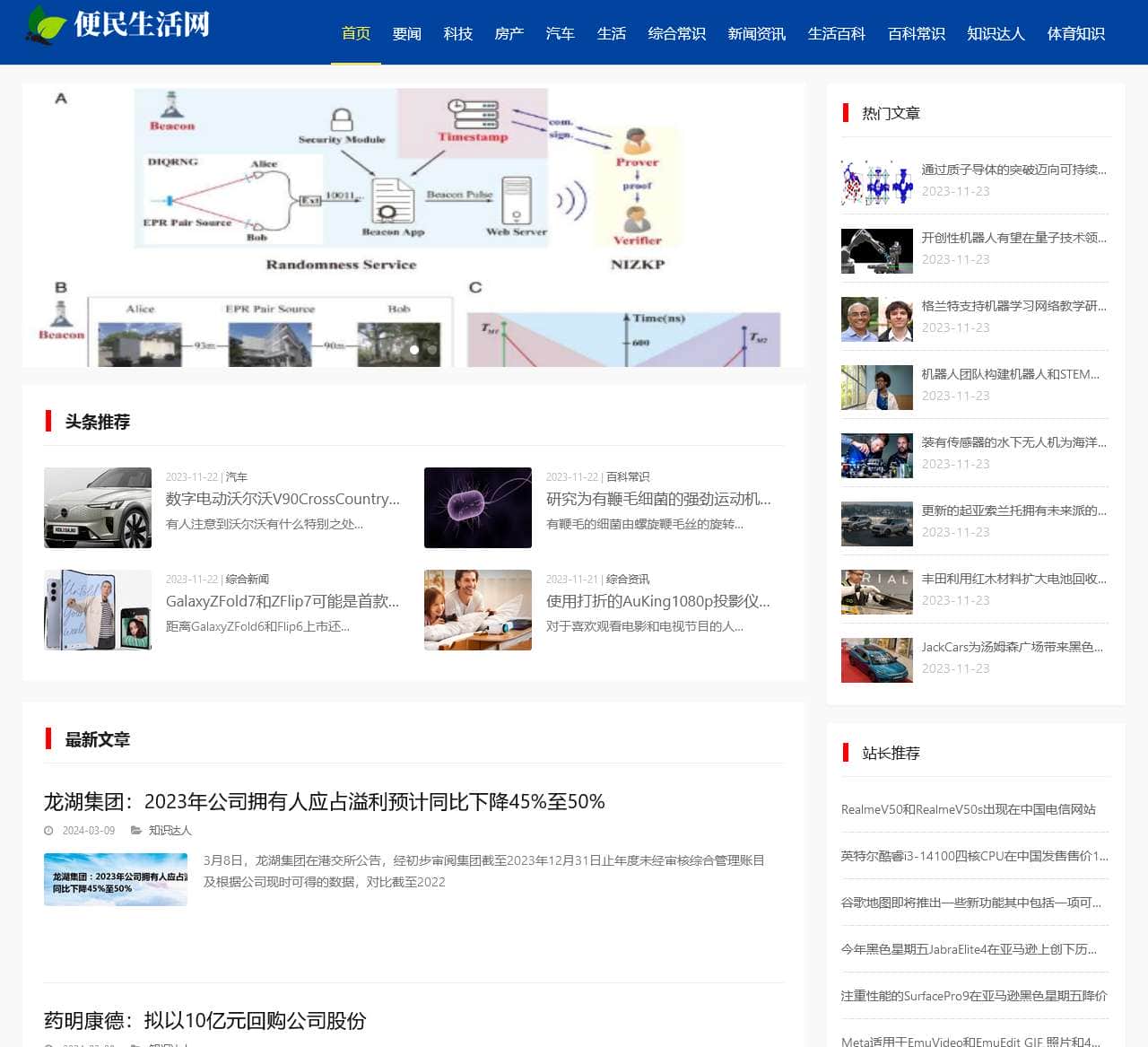This screenshot has width=1148, height=1047.
Task: Click the 百科常识 tag on bacteria article
Action: tap(628, 477)
